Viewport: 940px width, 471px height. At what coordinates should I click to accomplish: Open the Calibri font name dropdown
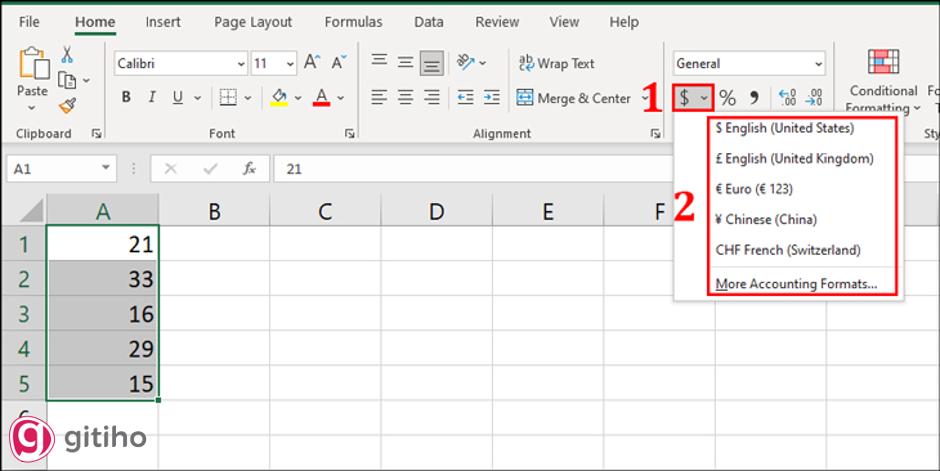pyautogui.click(x=241, y=64)
